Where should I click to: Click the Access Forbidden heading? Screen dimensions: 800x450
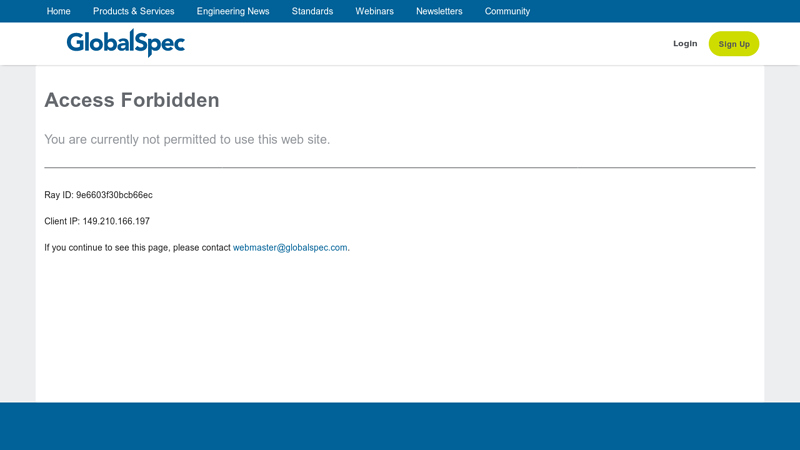[132, 100]
